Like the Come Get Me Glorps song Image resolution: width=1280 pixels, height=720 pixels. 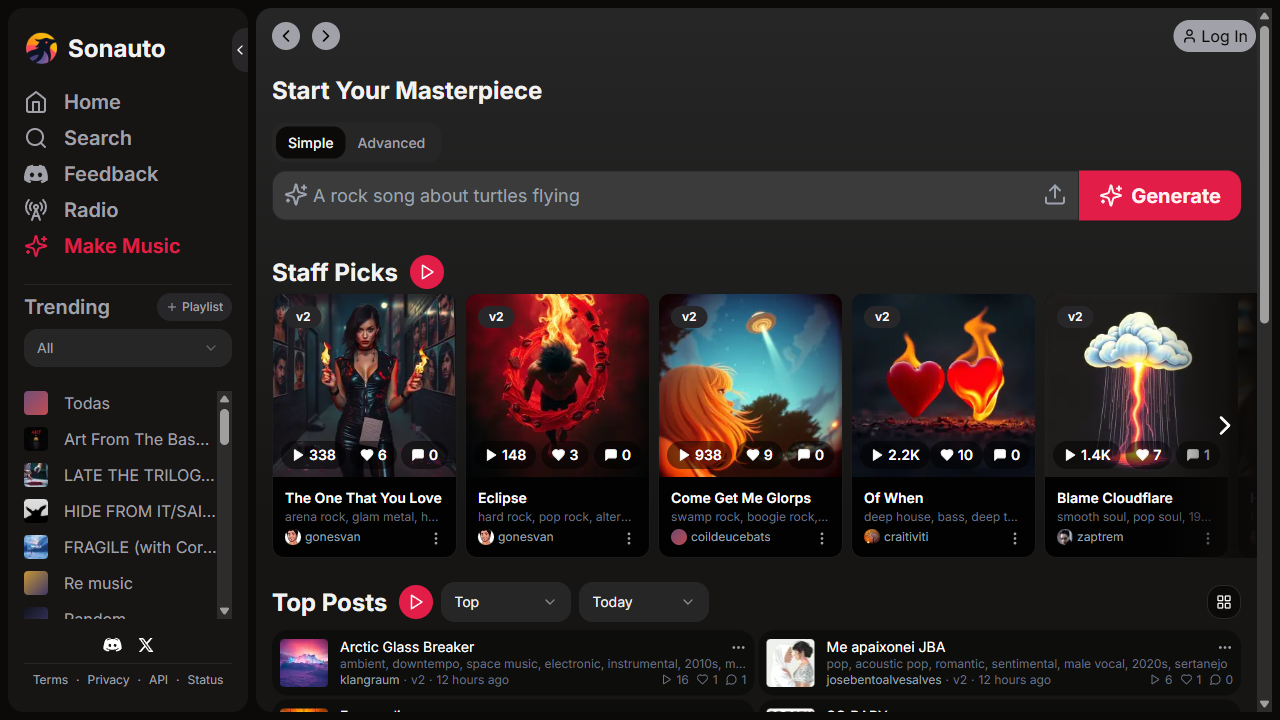760,455
